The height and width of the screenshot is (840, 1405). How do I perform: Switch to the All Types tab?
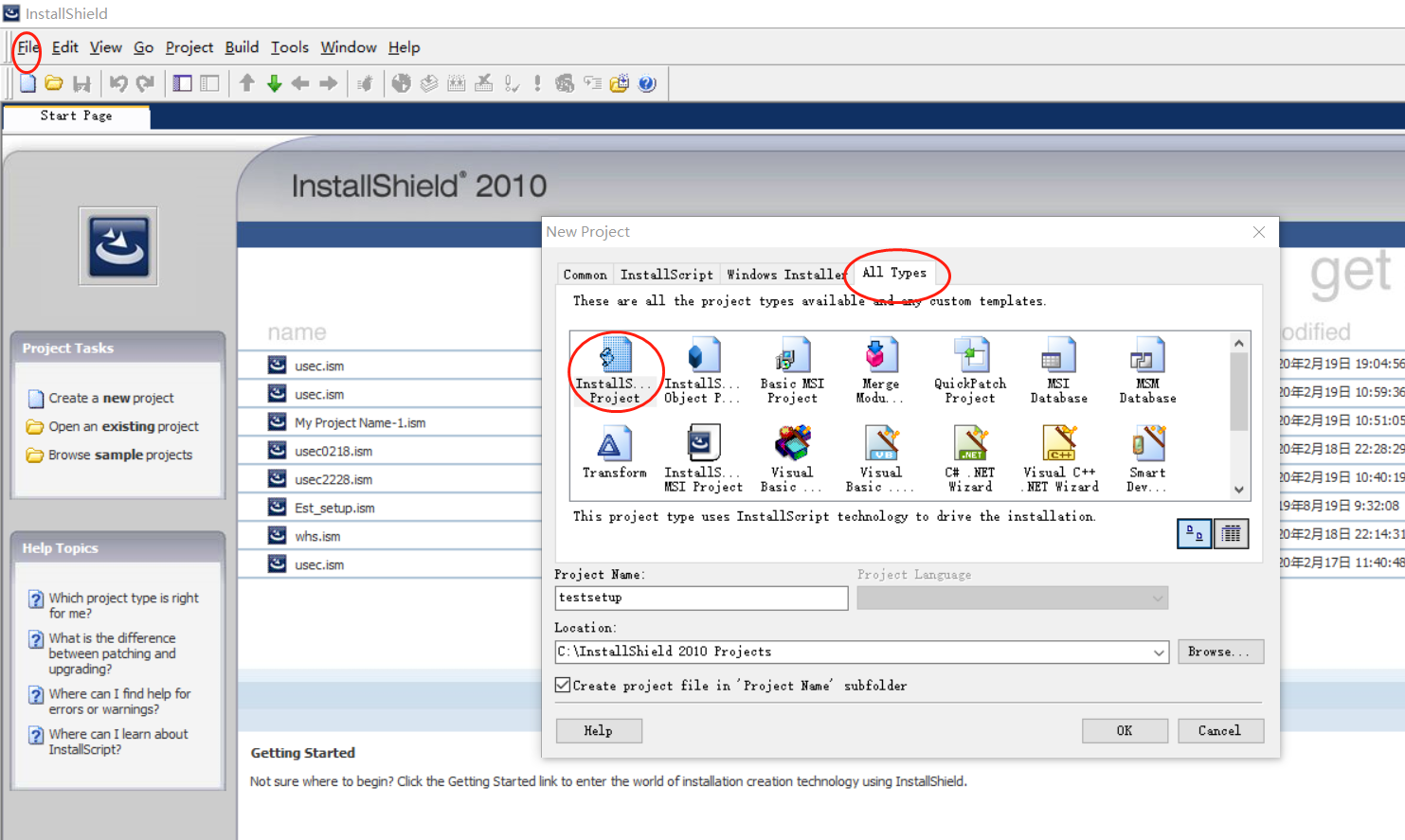click(x=894, y=273)
